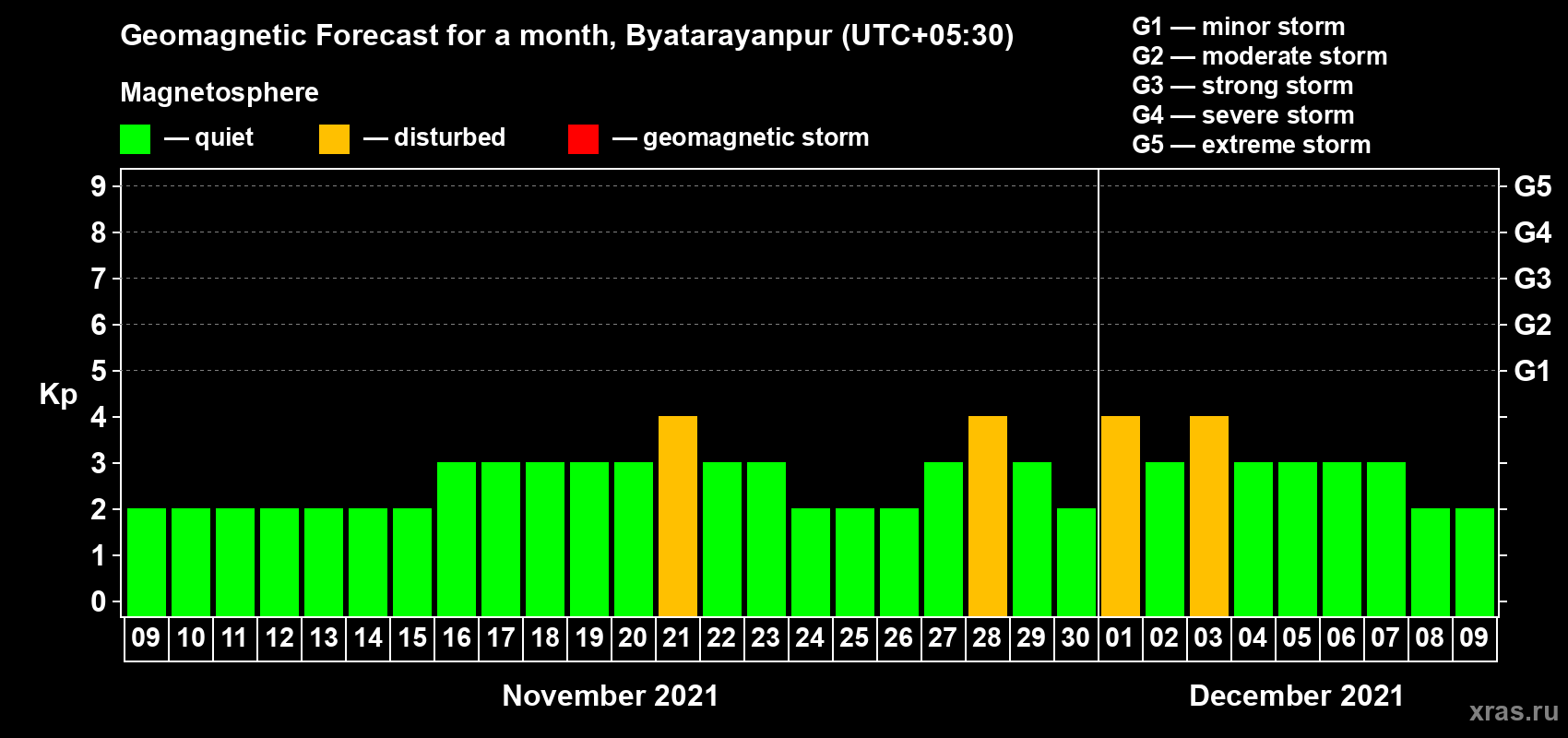The image size is (1568, 738).
Task: Click date label 07 under December
Action: [x=1385, y=638]
